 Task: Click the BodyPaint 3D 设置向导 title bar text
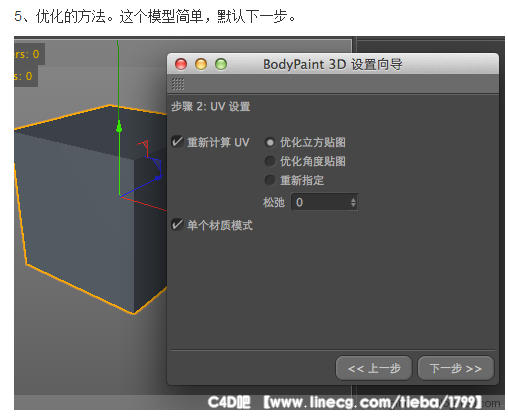333,64
